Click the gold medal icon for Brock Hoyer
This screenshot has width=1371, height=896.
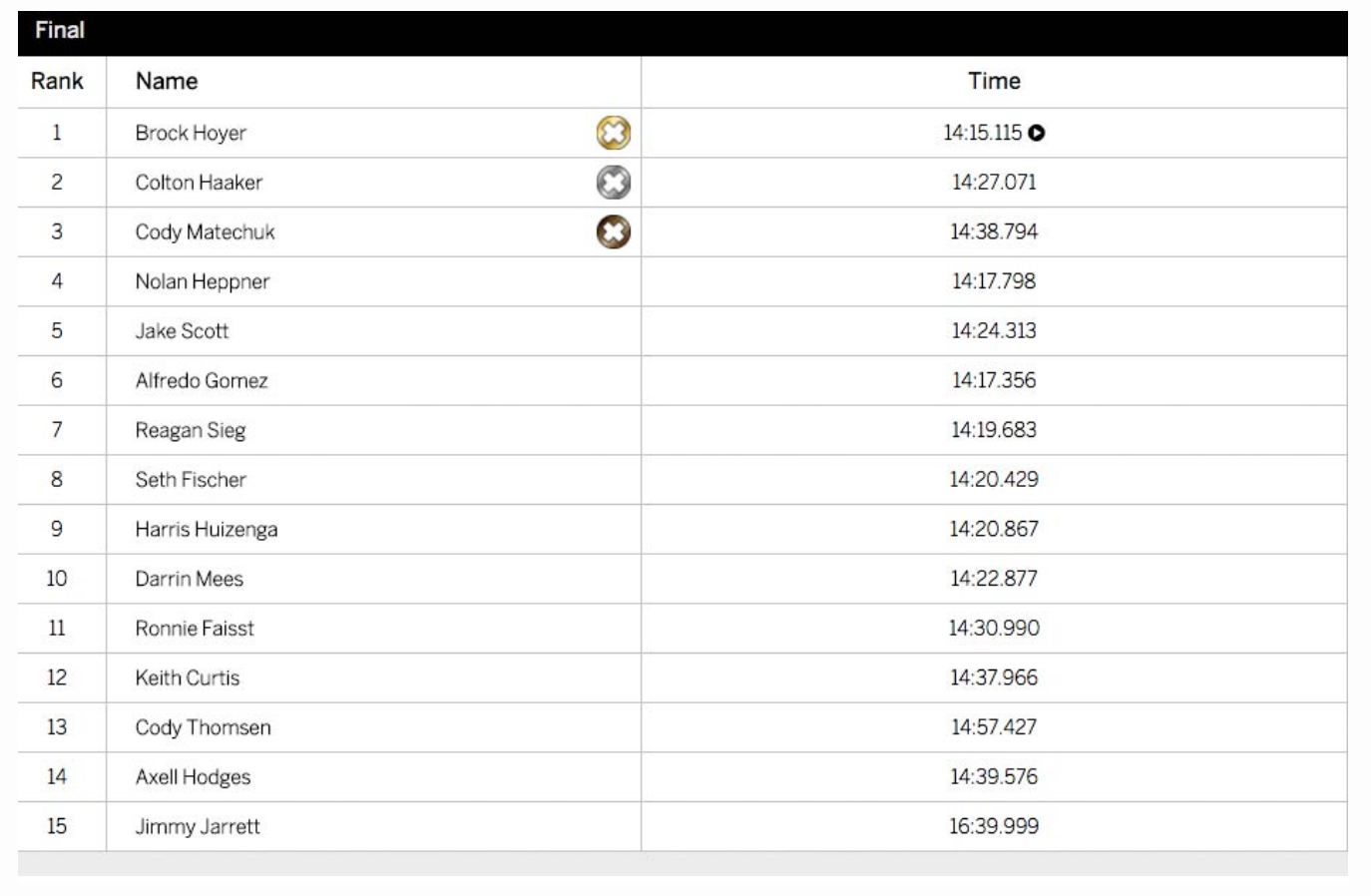(x=614, y=133)
